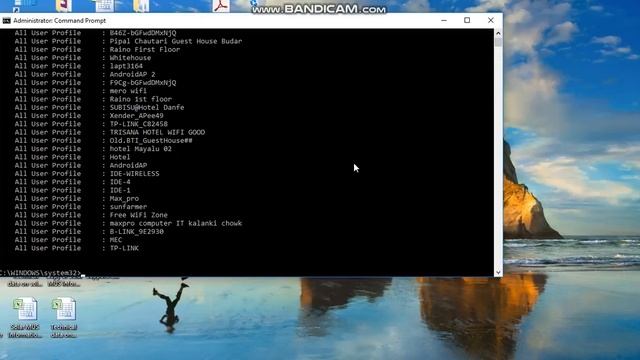This screenshot has width=640, height=360.
Task: Click the scrollbar up arrow in Command Prompt
Action: (498, 33)
